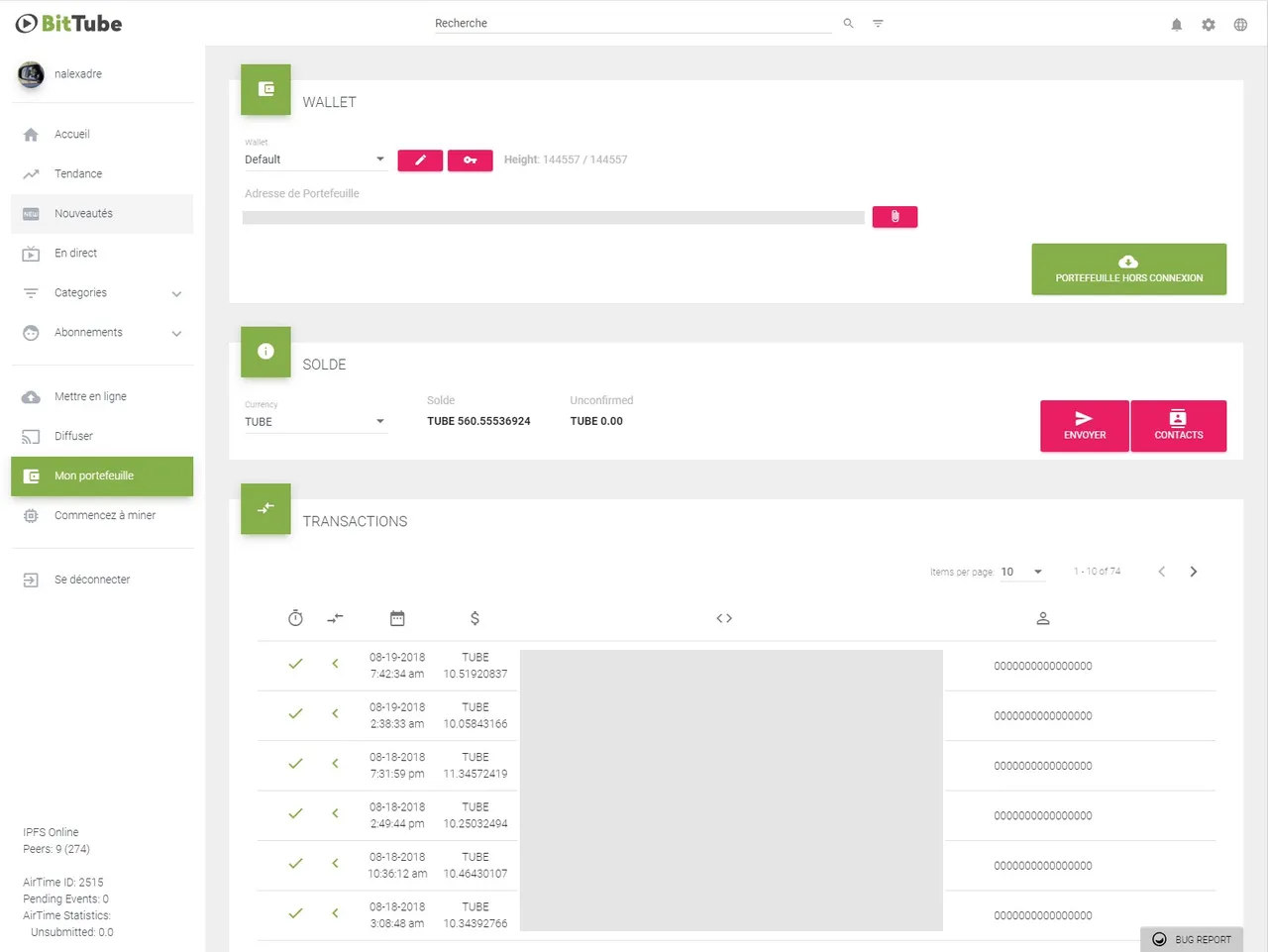
Task: Click the nalexadre username
Action: [x=78, y=74]
